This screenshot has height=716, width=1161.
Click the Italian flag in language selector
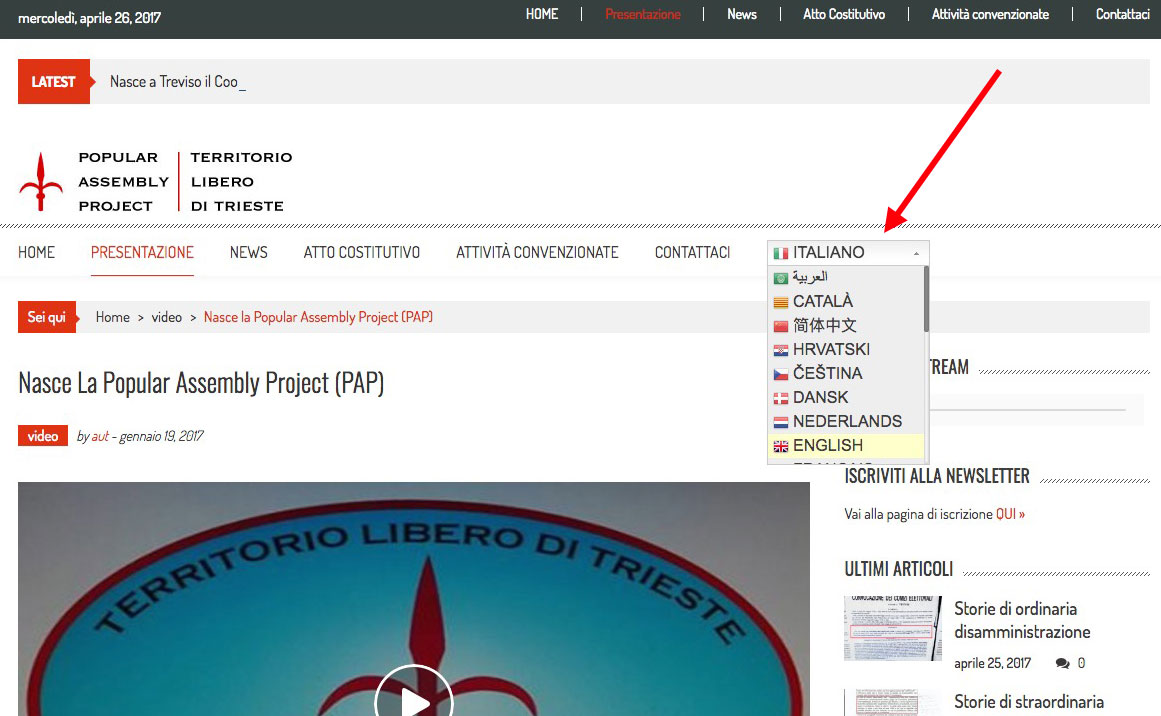[780, 253]
